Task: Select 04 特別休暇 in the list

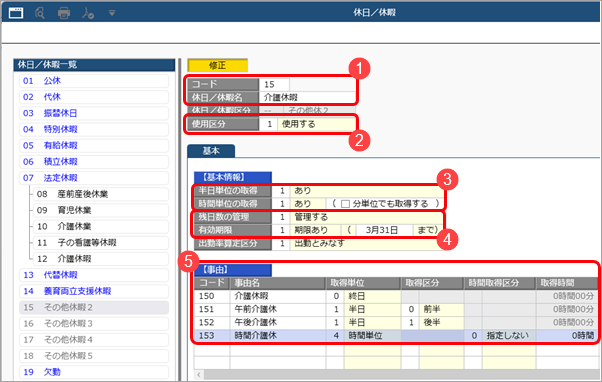Action: [x=94, y=129]
